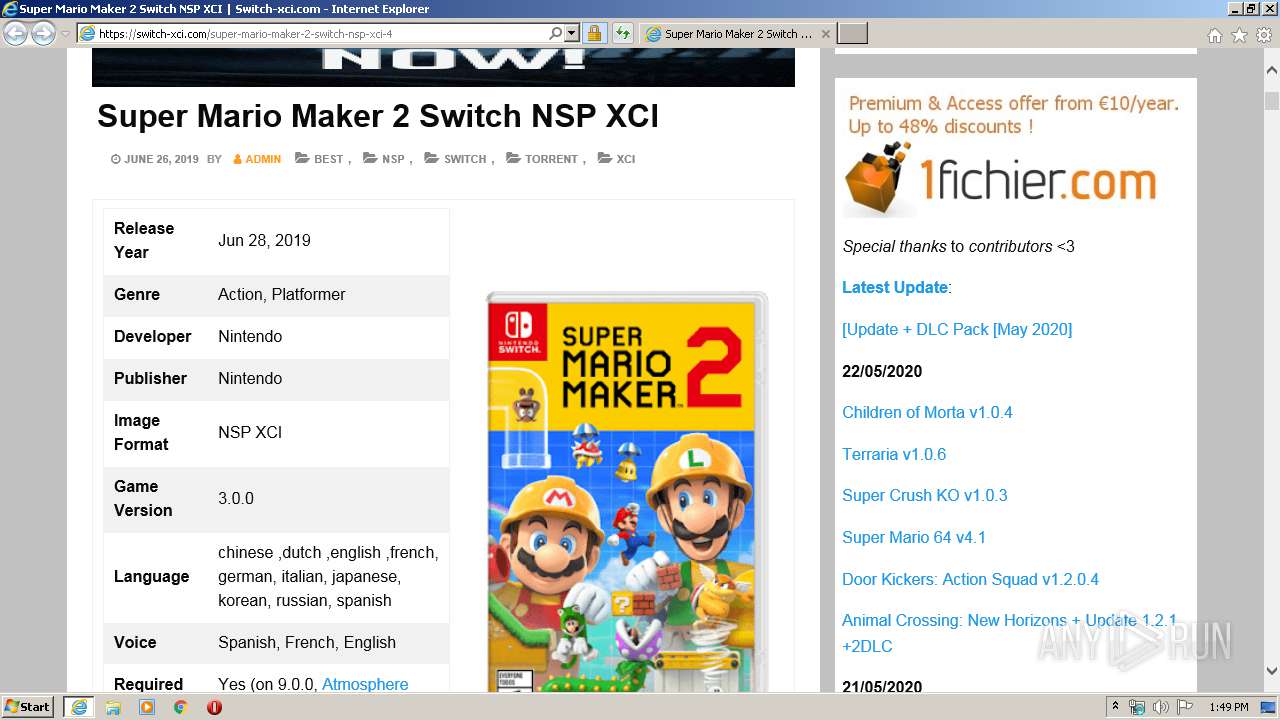
Task: Click the 1:49 PM system clock
Action: pos(1228,707)
